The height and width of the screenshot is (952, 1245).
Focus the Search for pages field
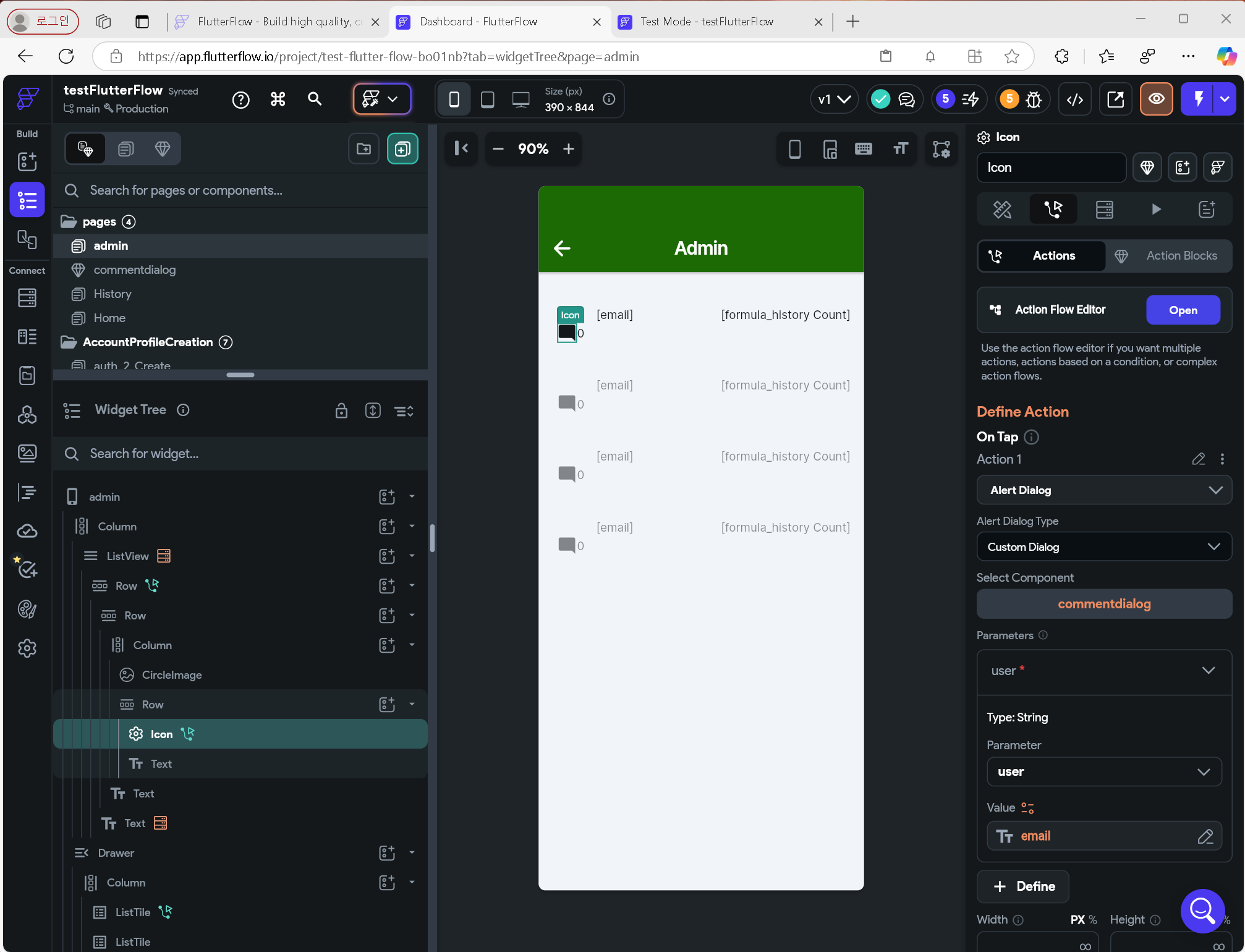point(241,190)
